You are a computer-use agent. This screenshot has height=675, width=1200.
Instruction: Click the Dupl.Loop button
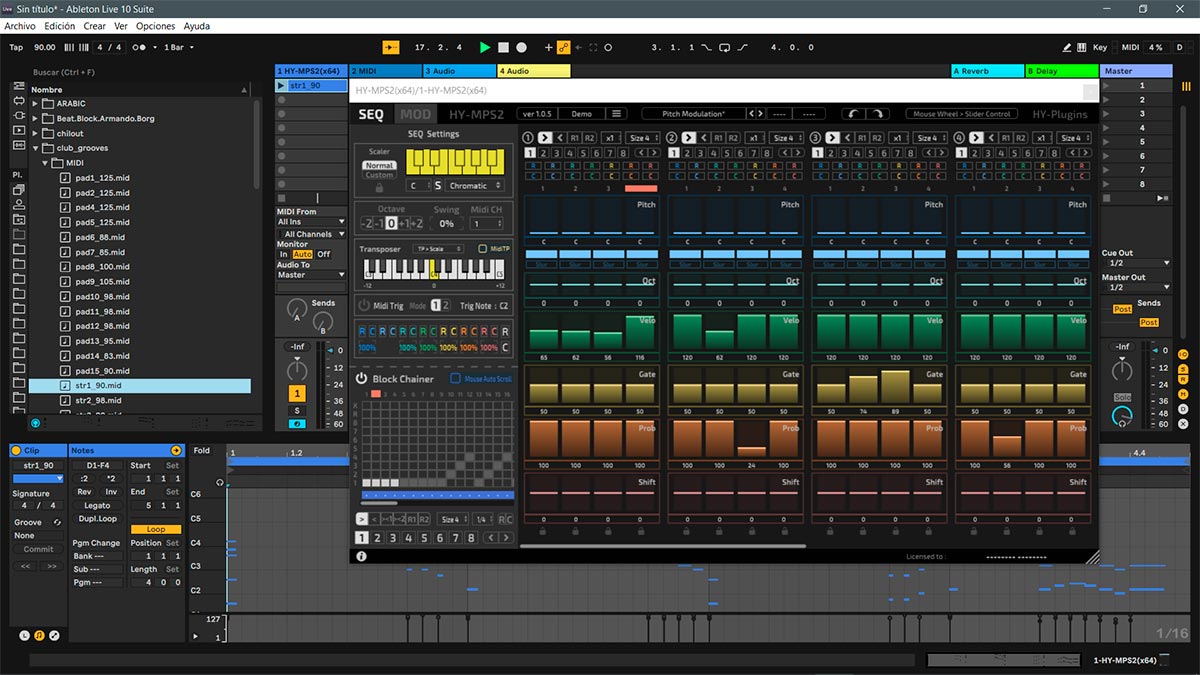coord(98,519)
